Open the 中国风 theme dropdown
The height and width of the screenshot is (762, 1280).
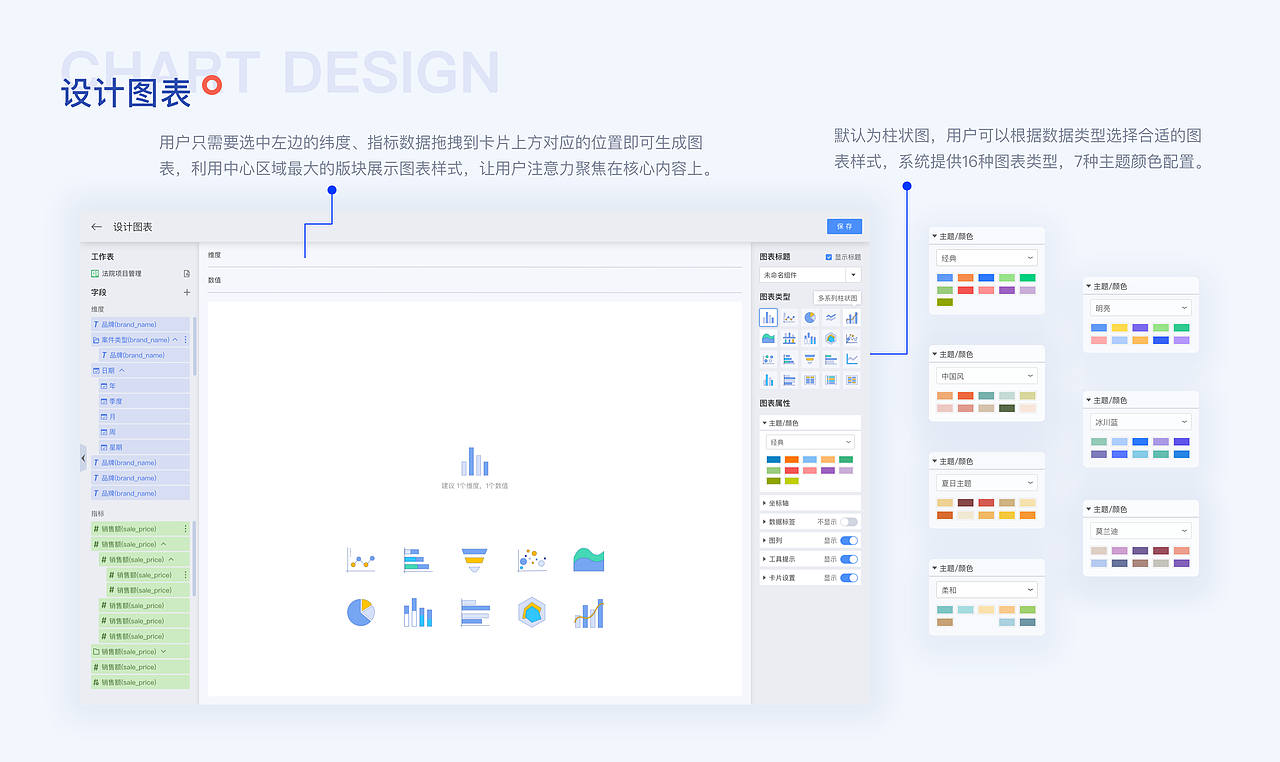click(x=988, y=376)
